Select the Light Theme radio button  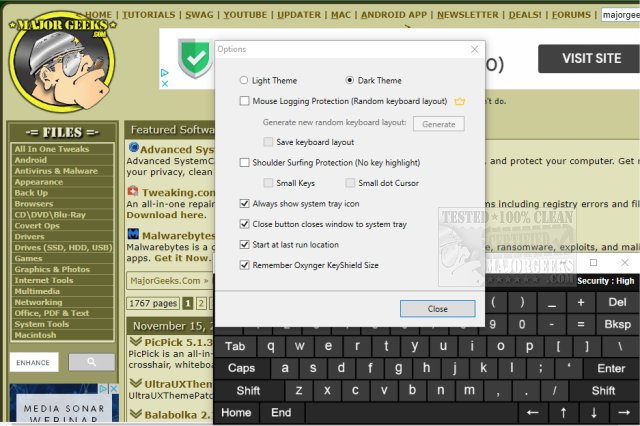click(244, 80)
